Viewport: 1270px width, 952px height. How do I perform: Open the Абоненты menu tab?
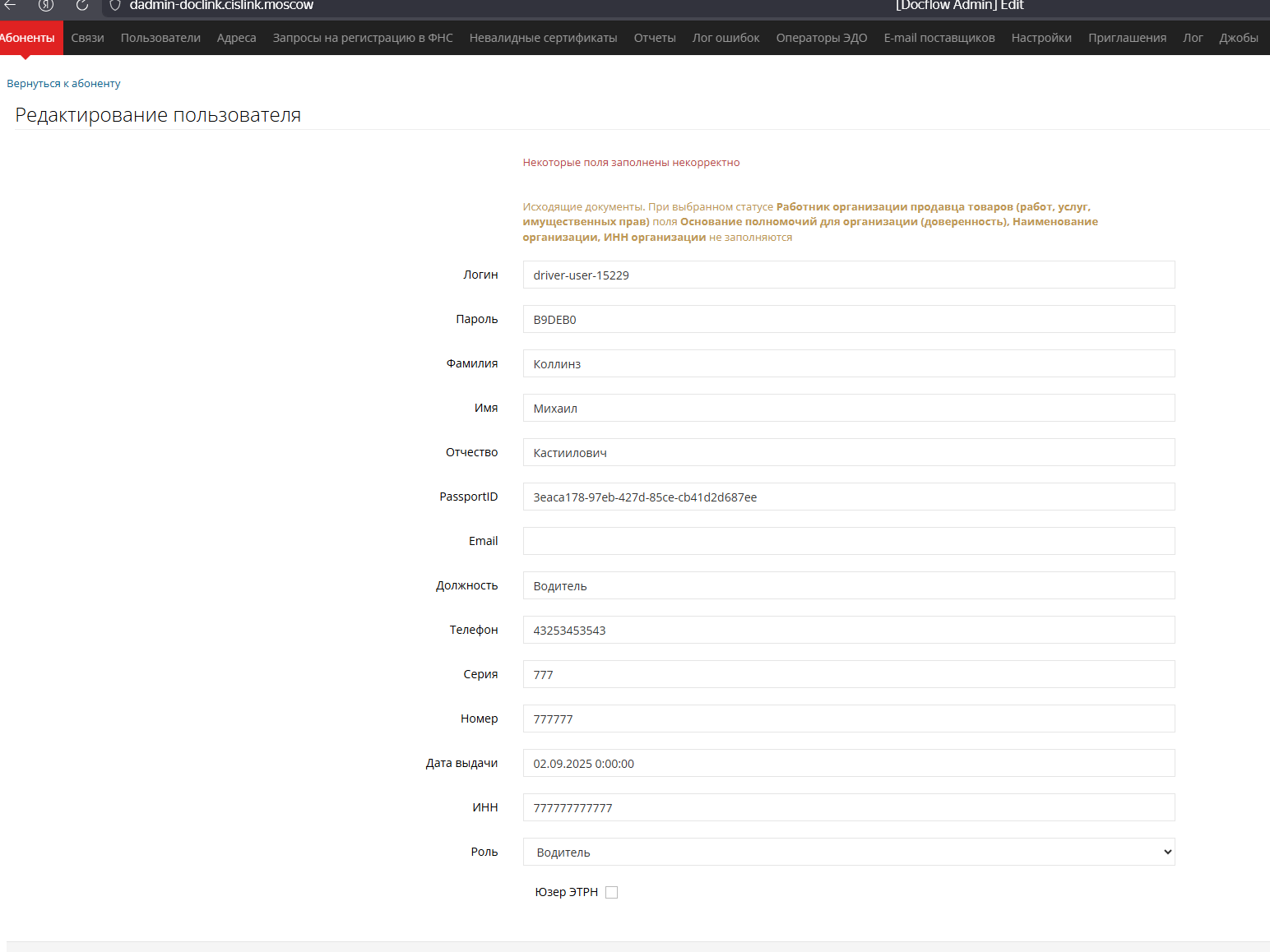28,38
